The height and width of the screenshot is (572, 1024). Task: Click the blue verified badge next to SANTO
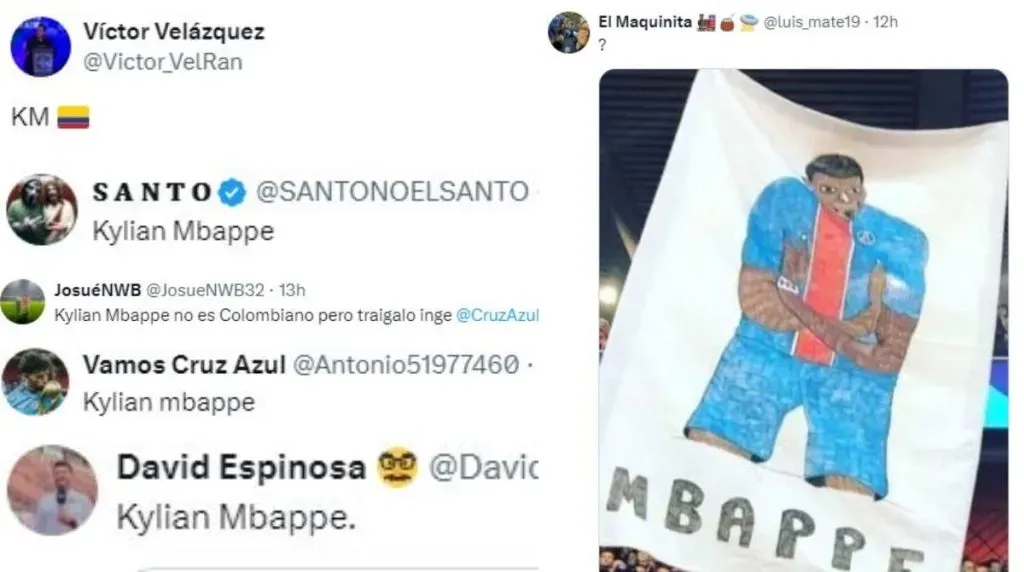(232, 193)
